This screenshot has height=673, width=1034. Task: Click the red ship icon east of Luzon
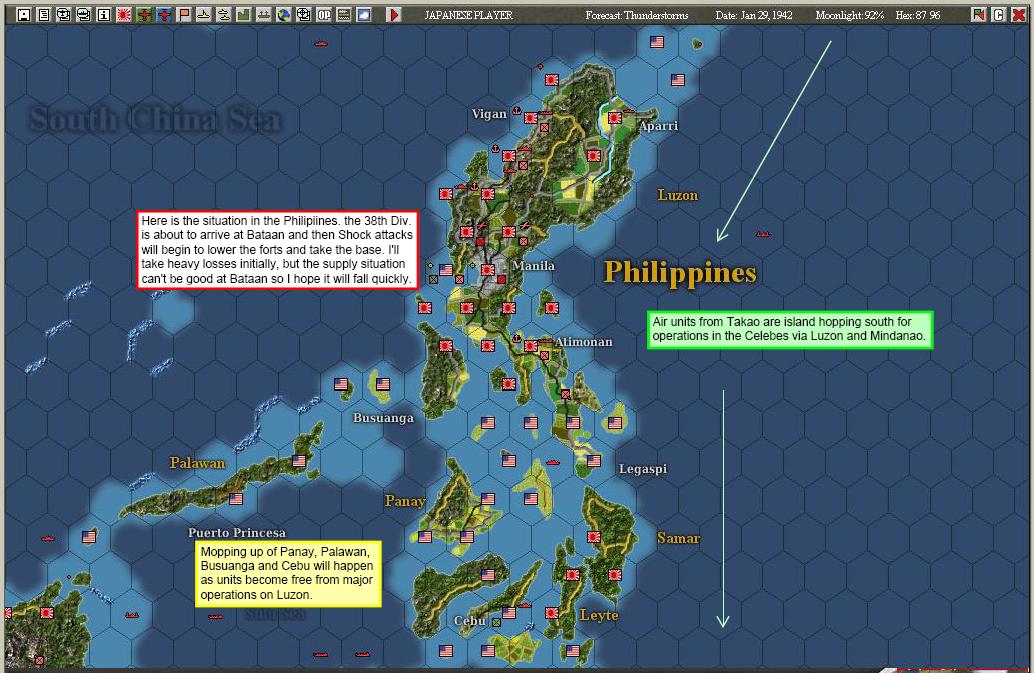pos(763,234)
